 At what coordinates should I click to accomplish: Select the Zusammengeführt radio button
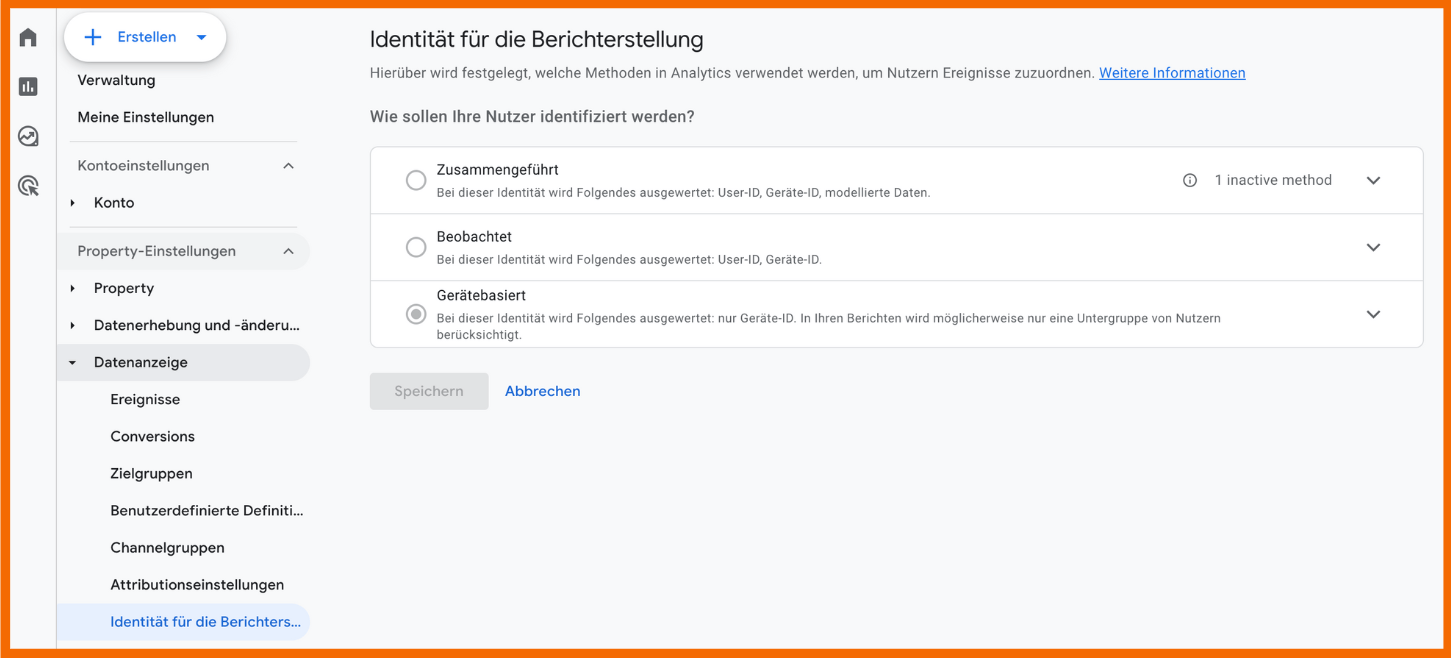pos(416,181)
